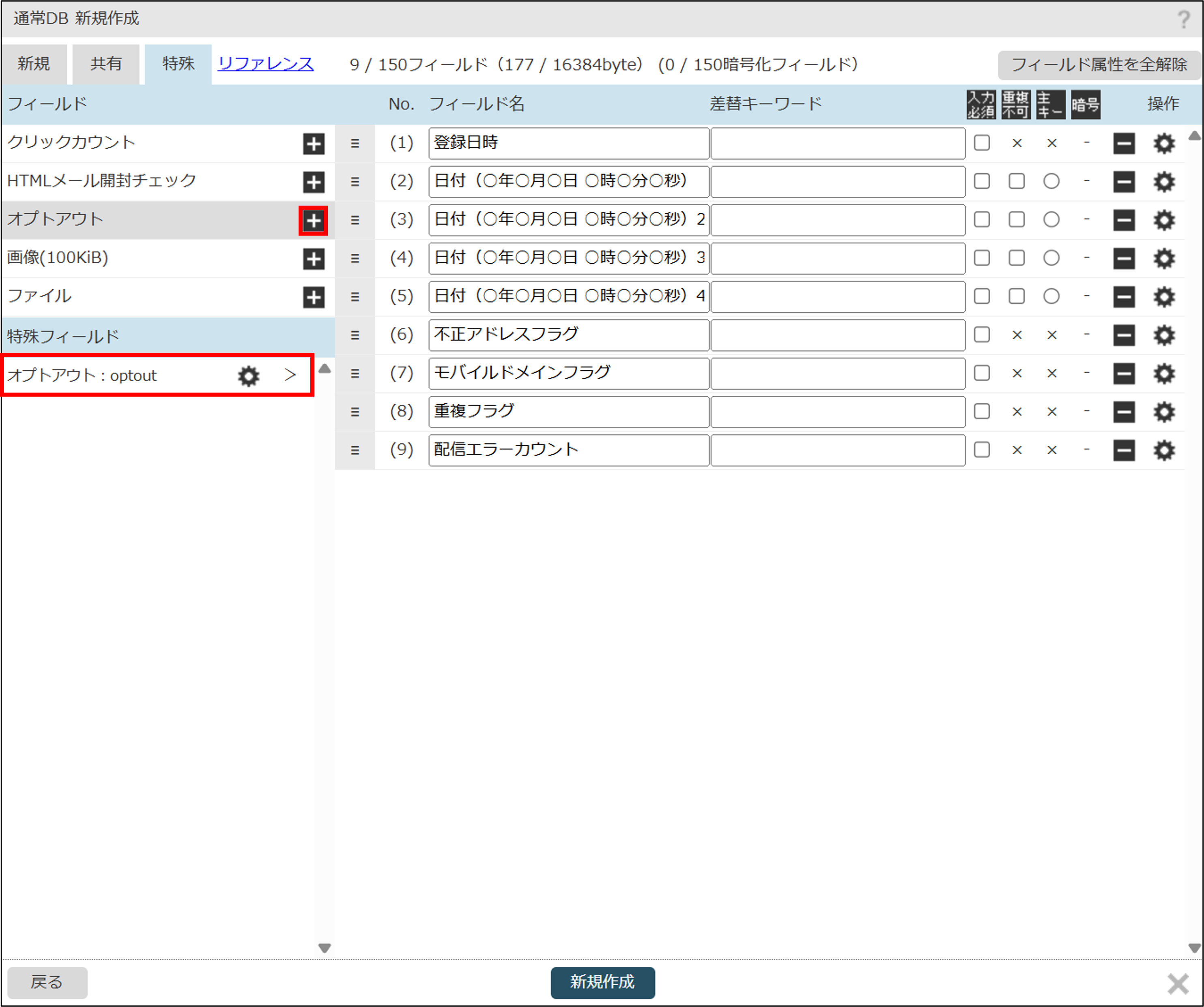Open gear settings for オプトアウト : optout

[248, 376]
